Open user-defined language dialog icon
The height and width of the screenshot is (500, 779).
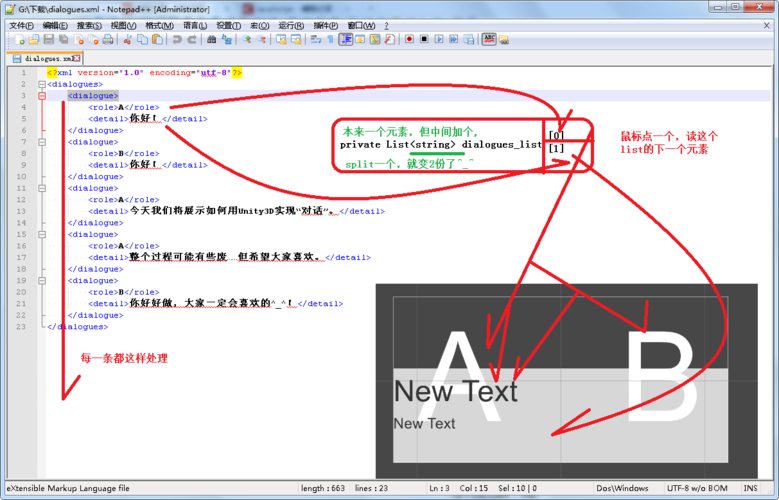[360, 39]
